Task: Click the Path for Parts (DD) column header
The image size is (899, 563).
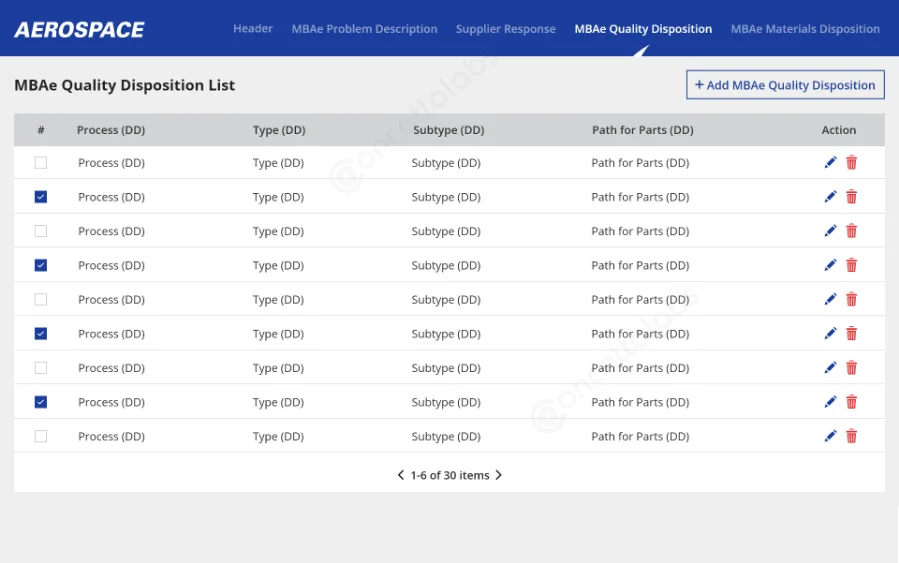Action: pos(642,130)
